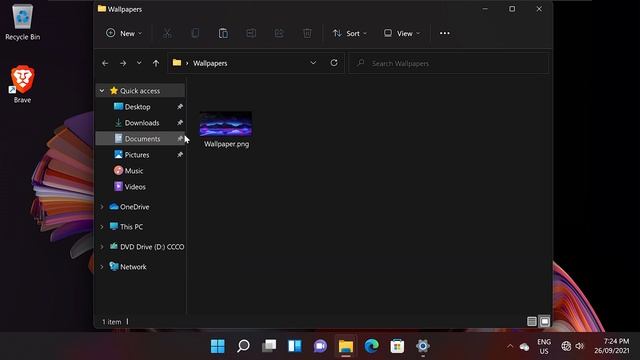Show hidden system tray icons
The image size is (640, 360).
[510, 346]
